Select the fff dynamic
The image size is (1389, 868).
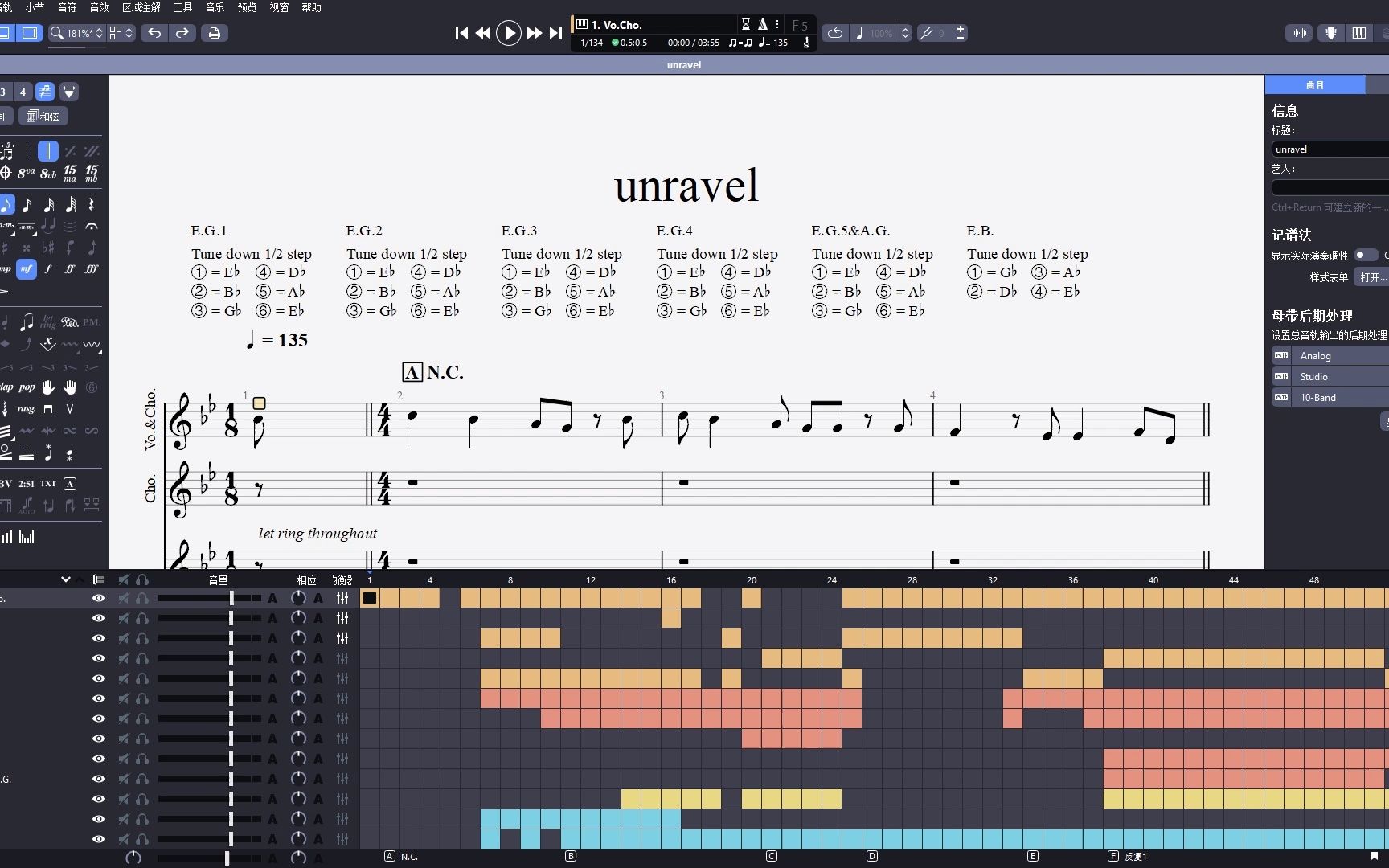tap(92, 269)
